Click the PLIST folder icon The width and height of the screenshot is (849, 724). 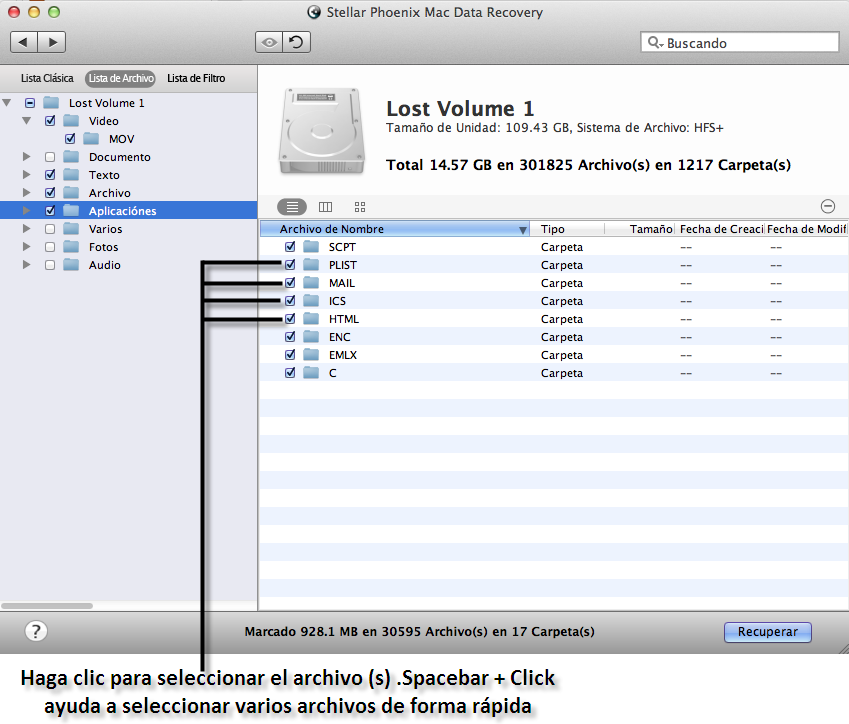311,265
